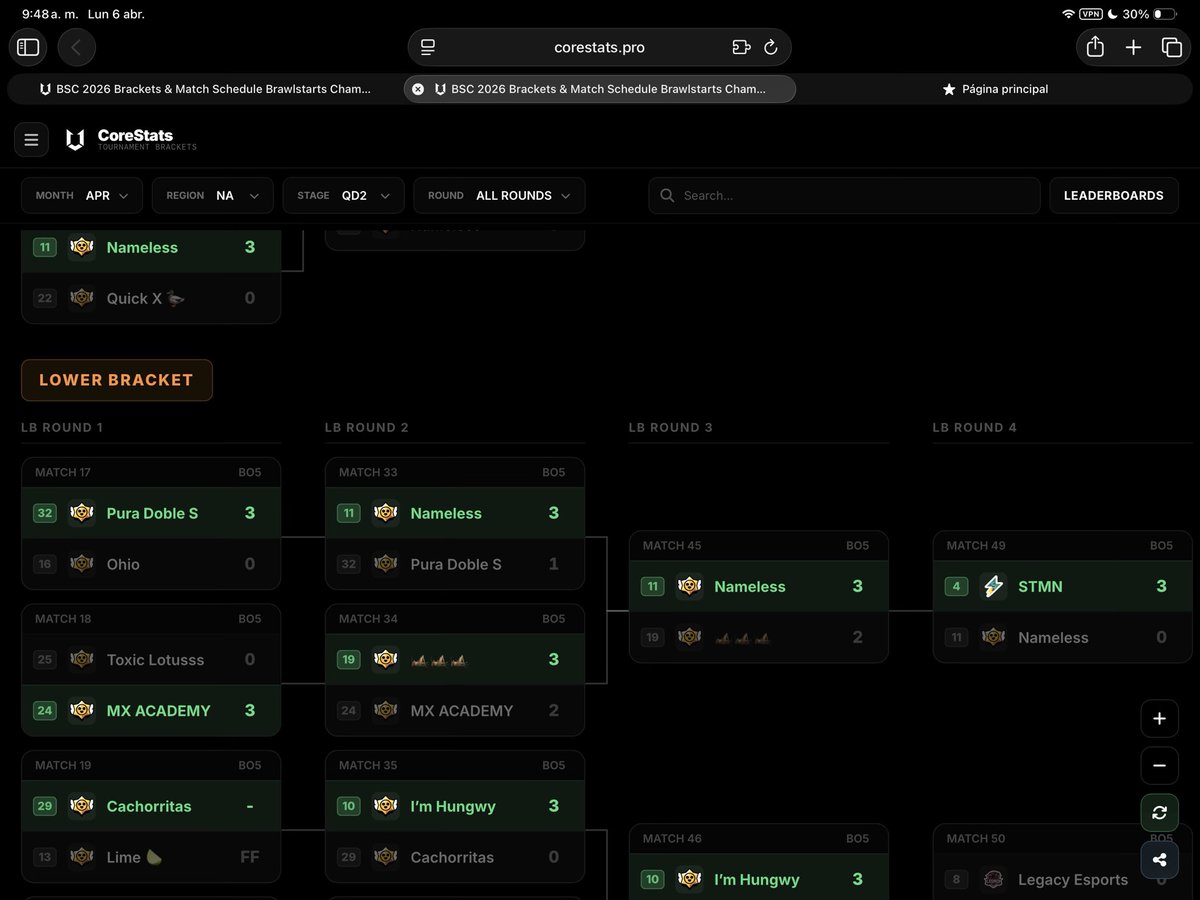Click the search magnifier icon
Screen dimensions: 1200x900
click(667, 196)
